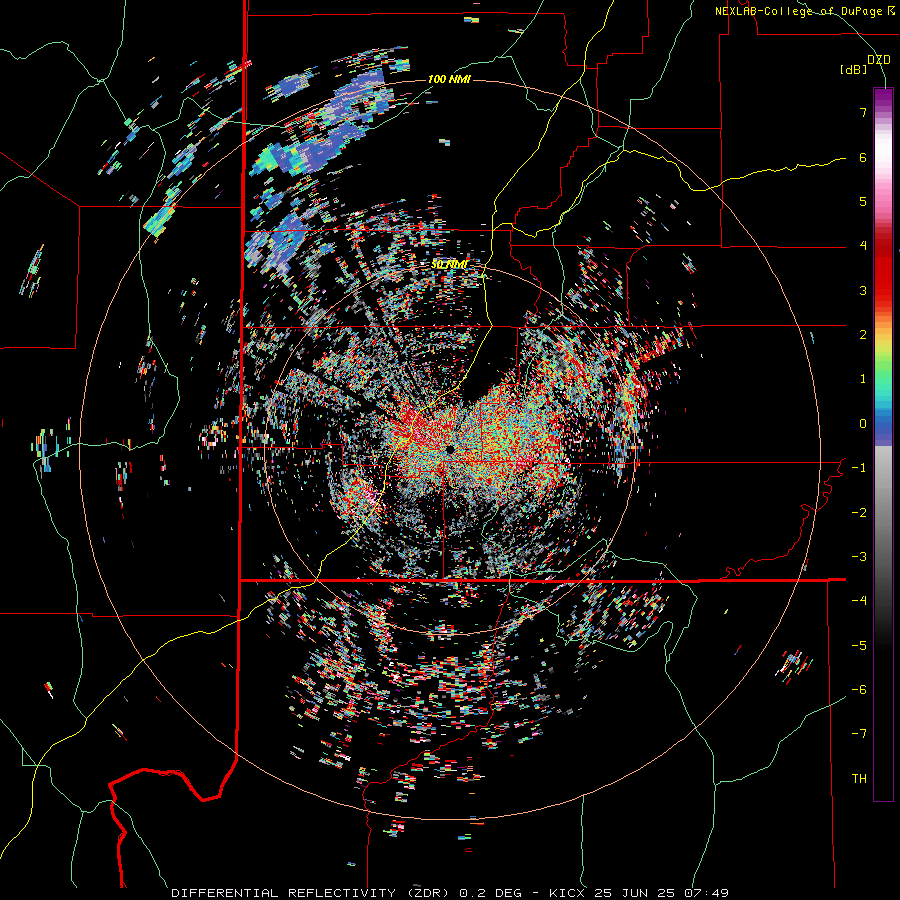This screenshot has height=900, width=900.
Task: Click the -2 value on color scale
Action: (x=859, y=513)
